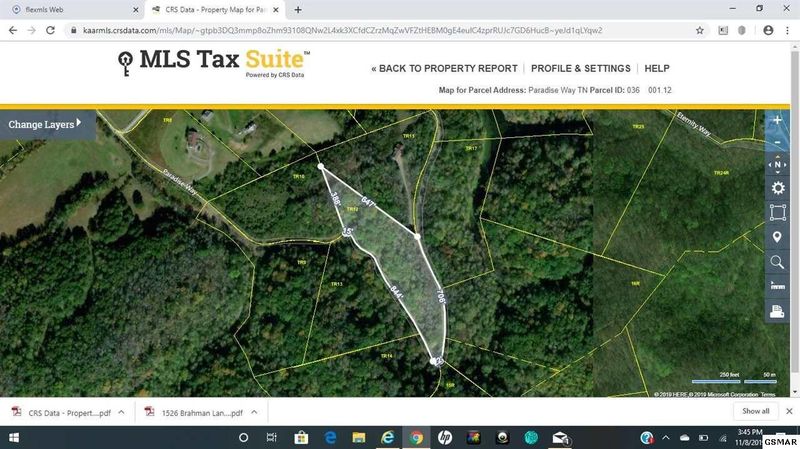Open File Explorer from taskbar
This screenshot has height=449, width=800.
(359, 438)
